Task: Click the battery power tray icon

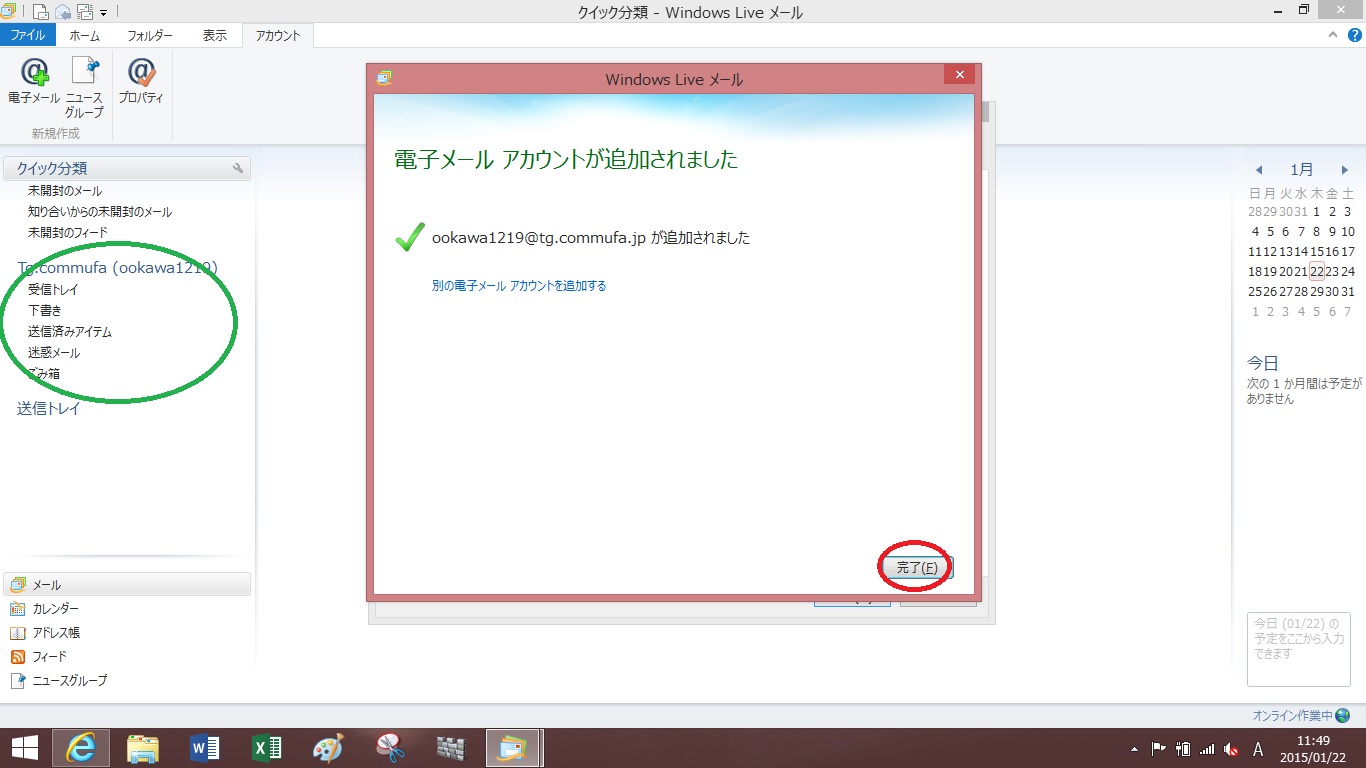Action: tap(1183, 748)
